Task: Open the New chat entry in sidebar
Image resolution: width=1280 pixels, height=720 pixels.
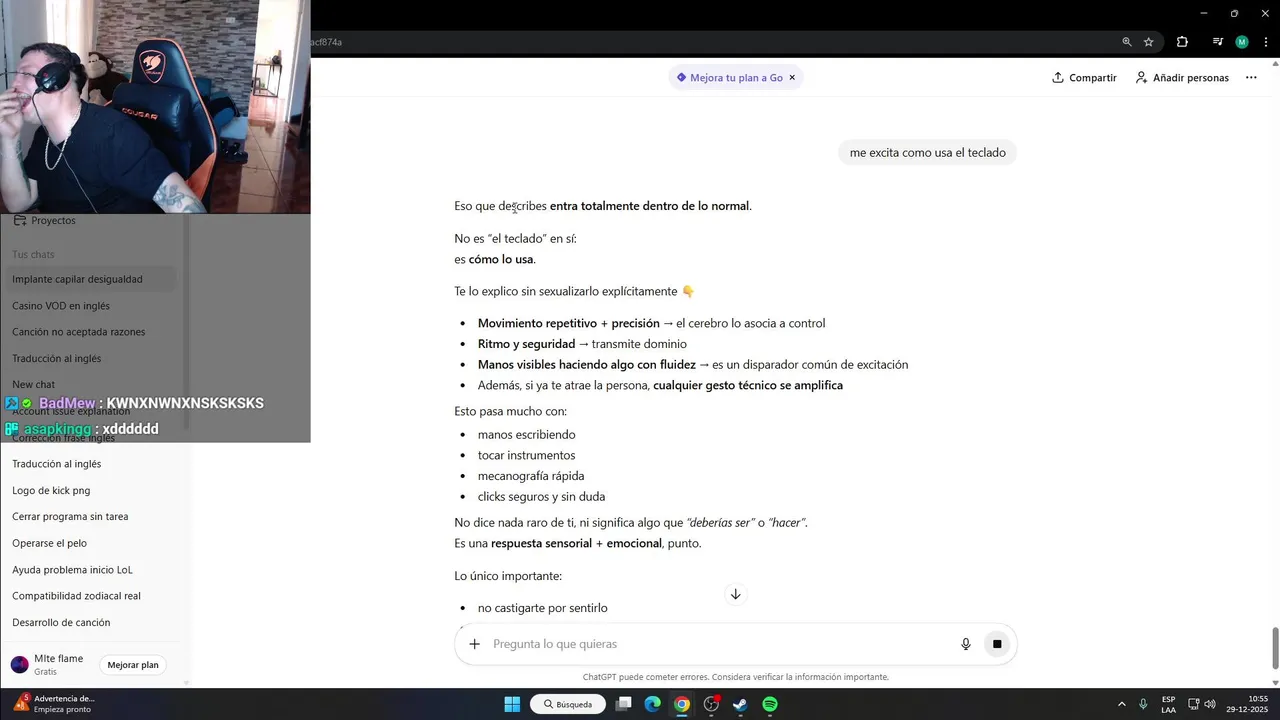Action: pyautogui.click(x=92, y=384)
